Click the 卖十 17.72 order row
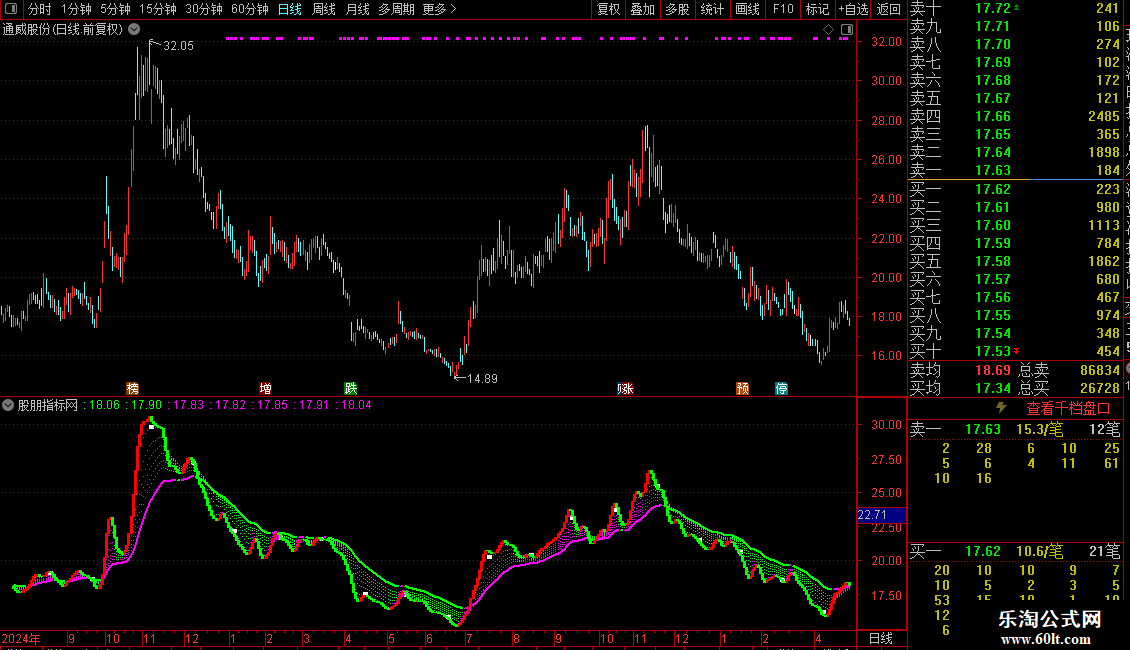This screenshot has height=650, width=1130. click(1015, 8)
